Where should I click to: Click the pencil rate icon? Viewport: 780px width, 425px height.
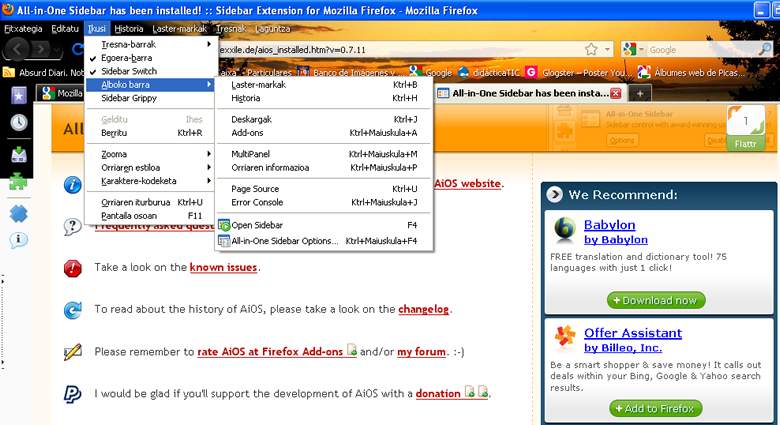[73, 352]
